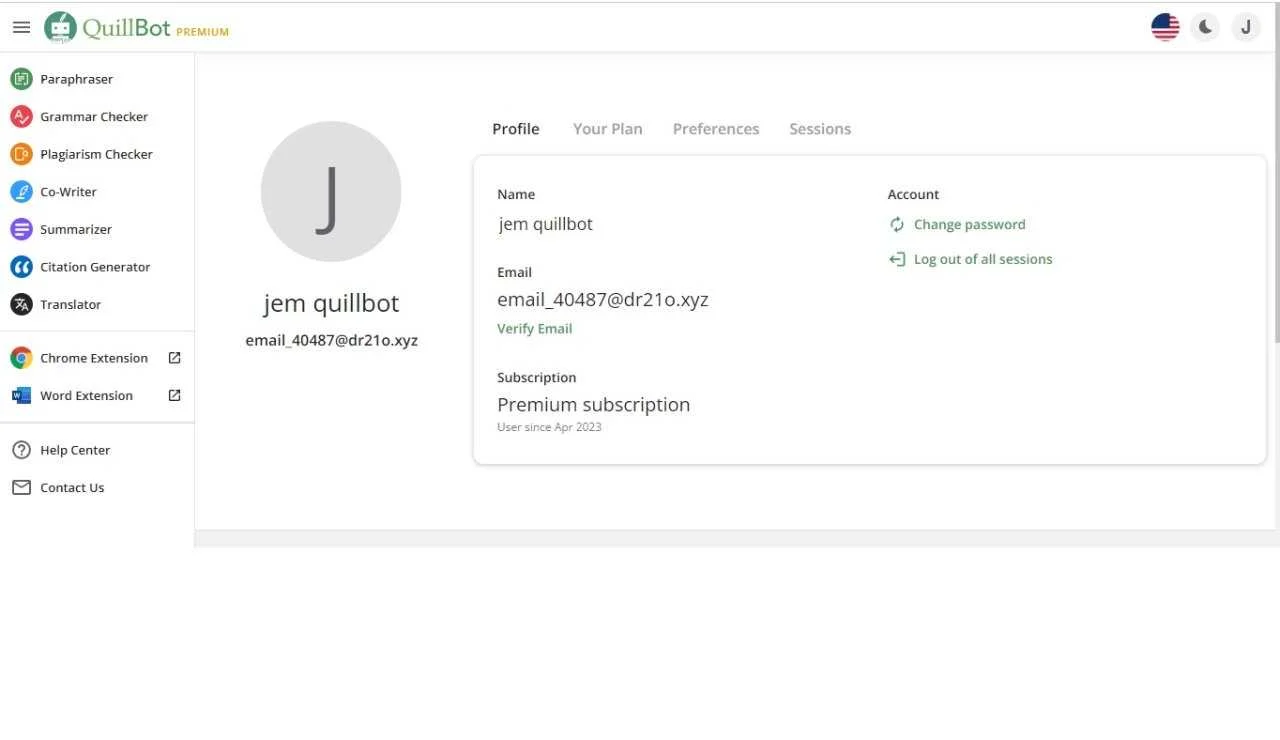Toggle dark mode with the moon icon
This screenshot has height=740, width=1280.
1206,27
